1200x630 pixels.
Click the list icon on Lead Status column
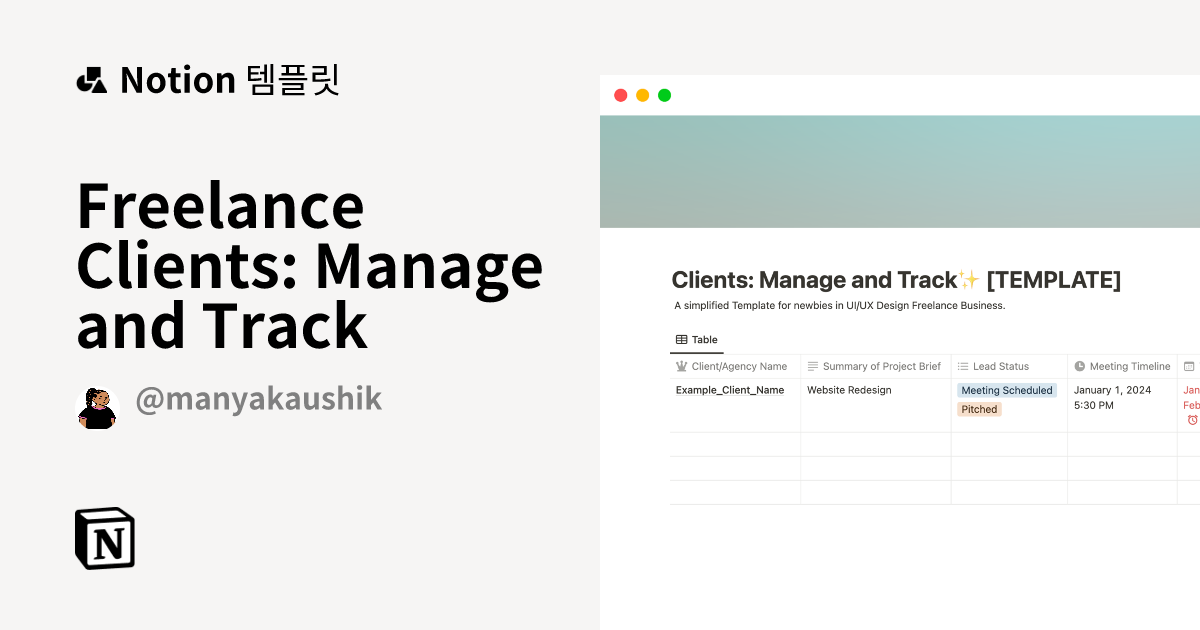962,366
